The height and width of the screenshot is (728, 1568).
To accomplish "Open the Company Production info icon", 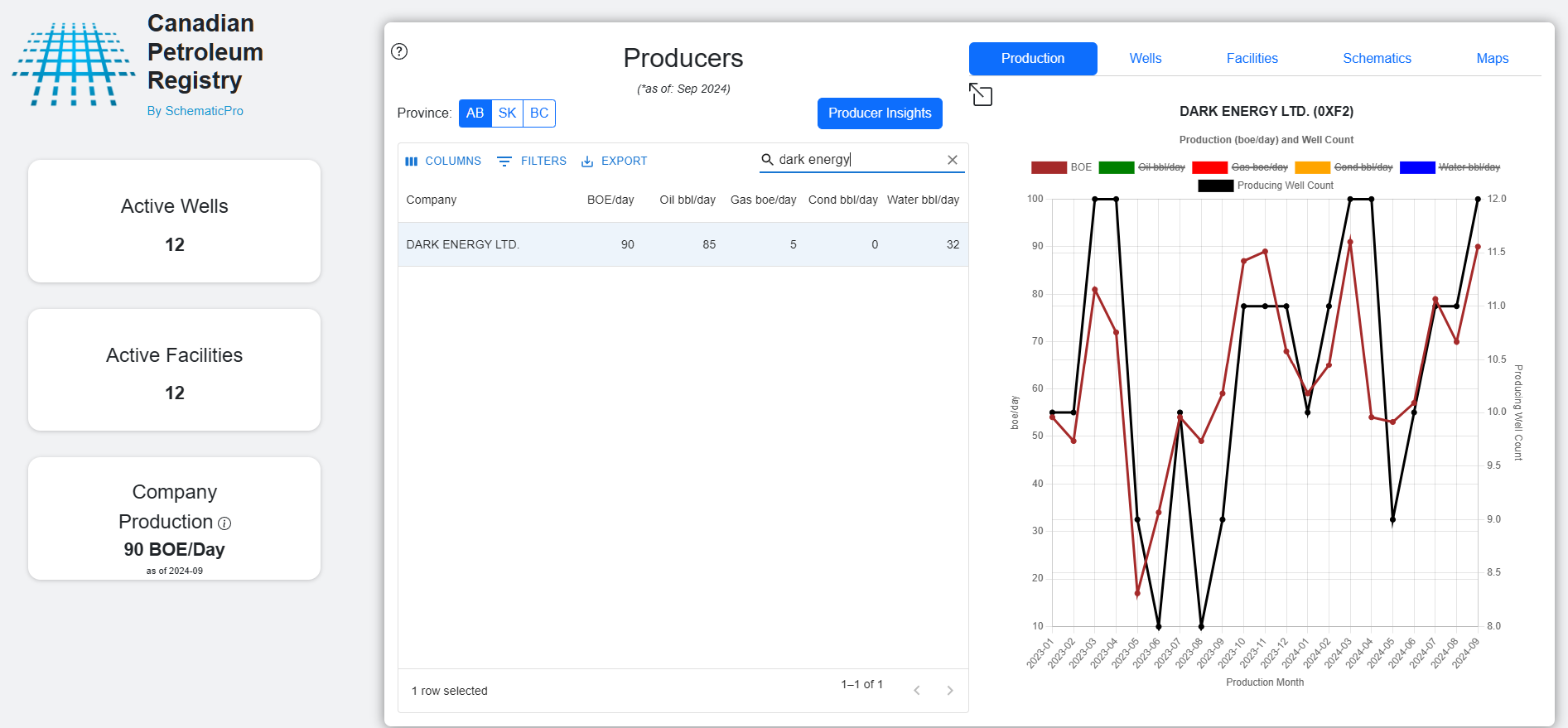I will point(224,523).
